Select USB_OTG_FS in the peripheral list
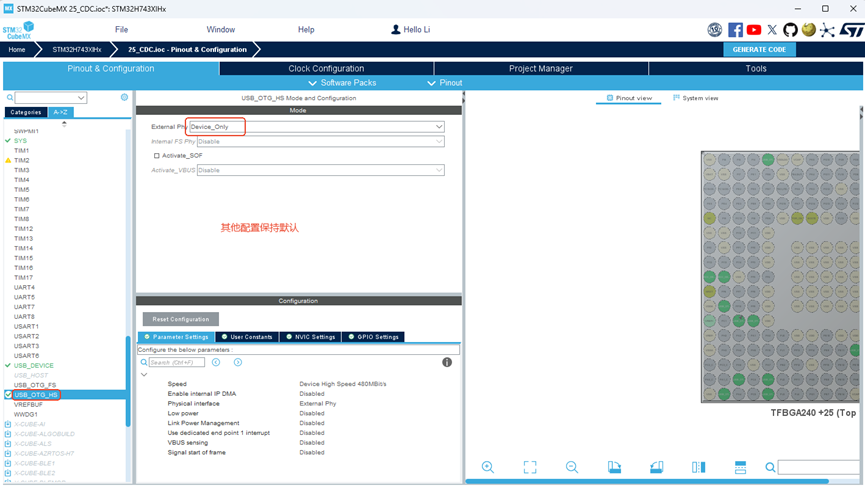 [x=35, y=385]
